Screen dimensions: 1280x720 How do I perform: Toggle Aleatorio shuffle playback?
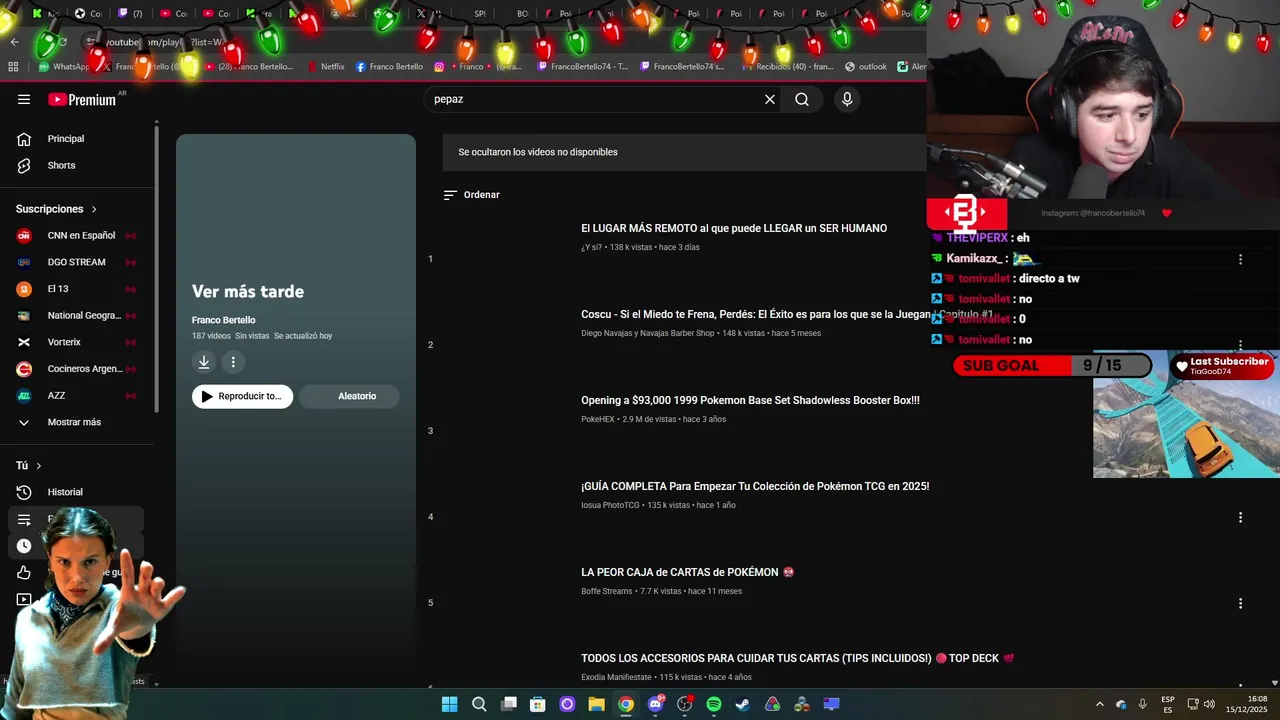click(x=350, y=396)
